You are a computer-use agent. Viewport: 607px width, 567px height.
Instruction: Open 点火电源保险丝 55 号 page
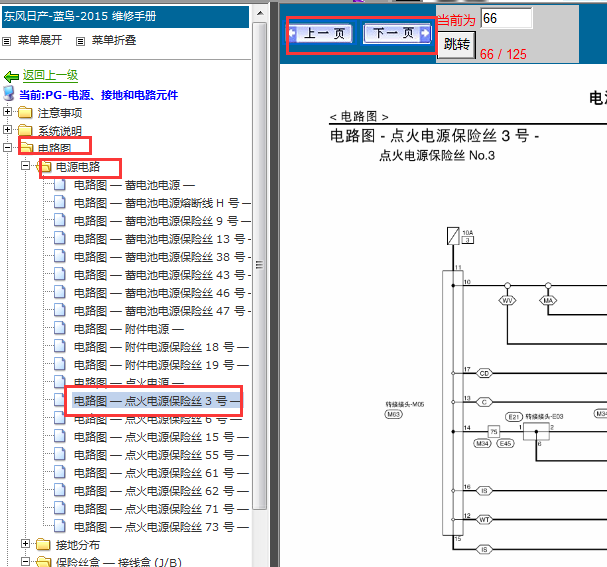(161, 455)
